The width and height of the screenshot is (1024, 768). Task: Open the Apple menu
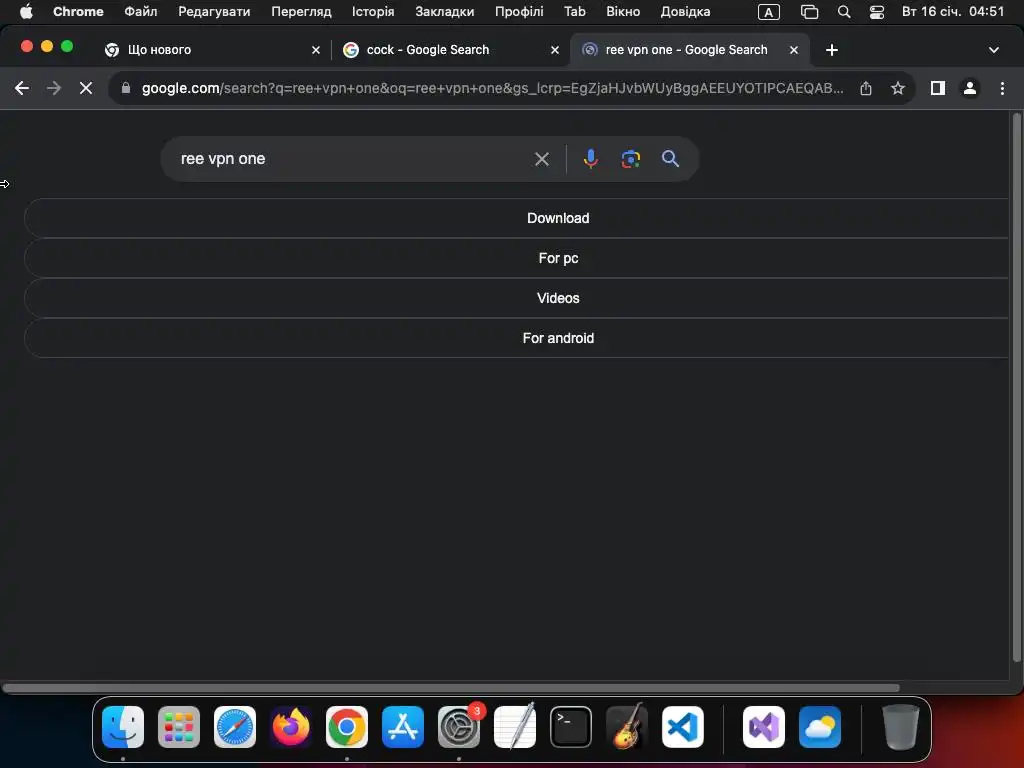26,12
